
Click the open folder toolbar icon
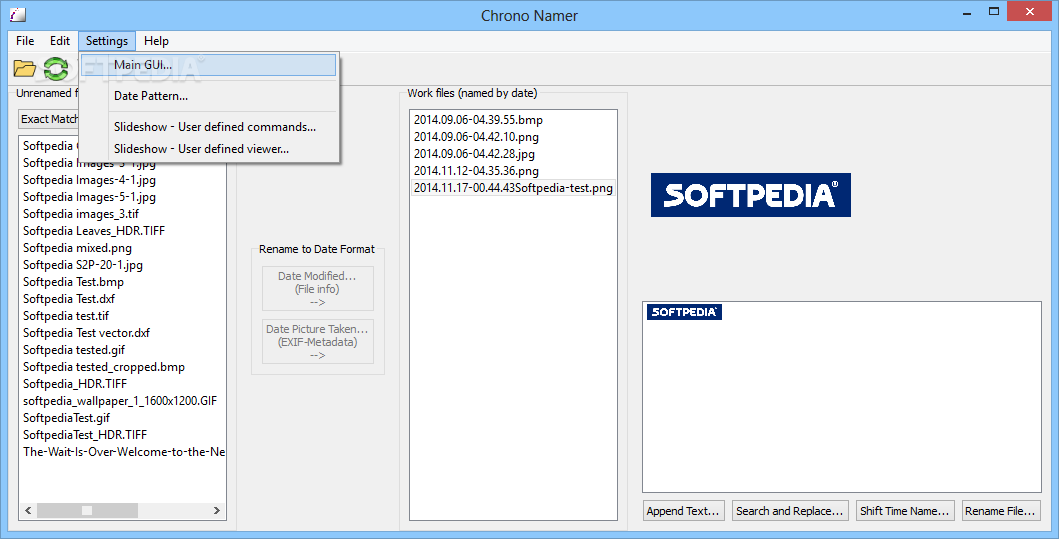24,68
